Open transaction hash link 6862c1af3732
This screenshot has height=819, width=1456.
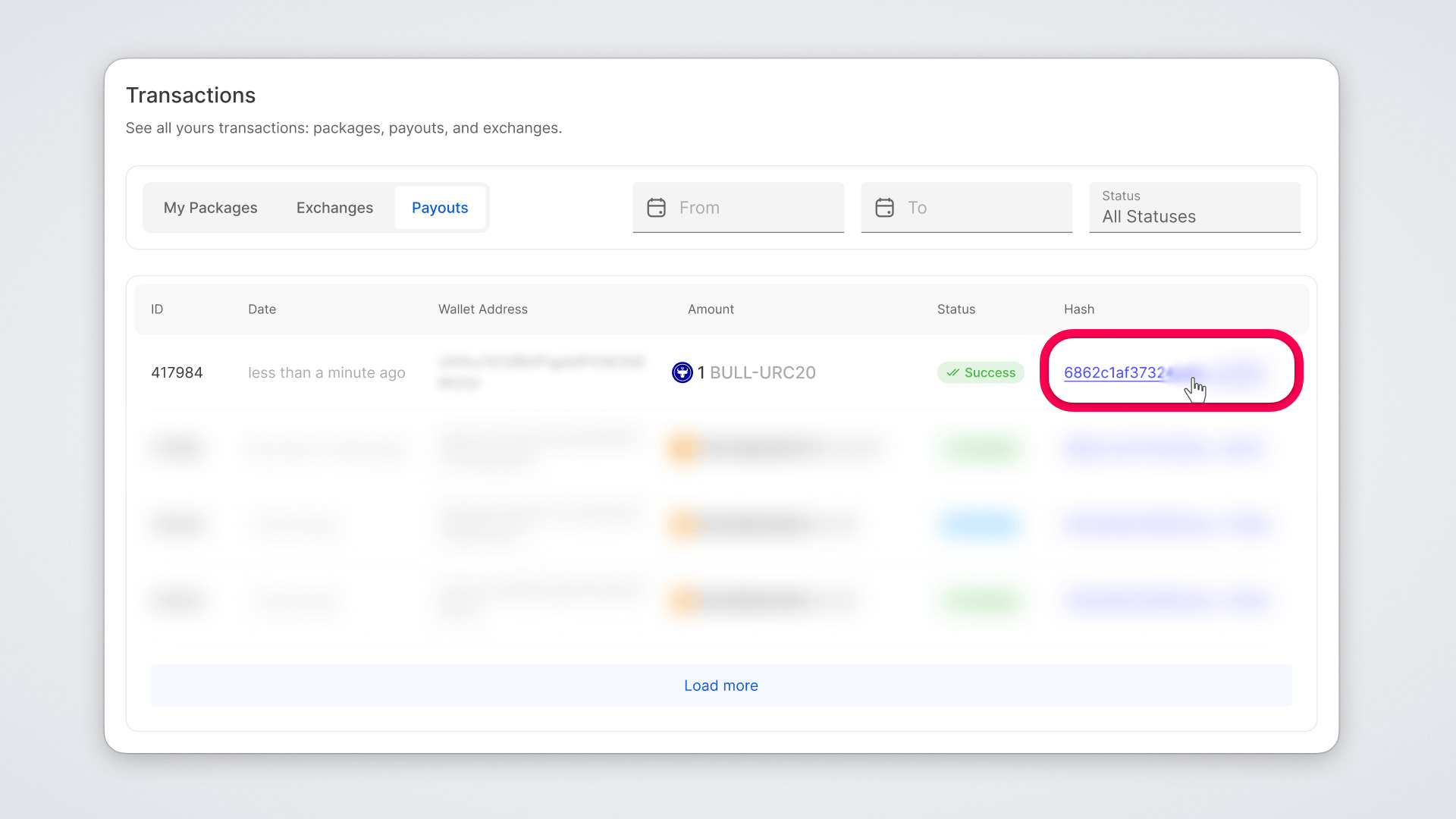coord(1113,372)
